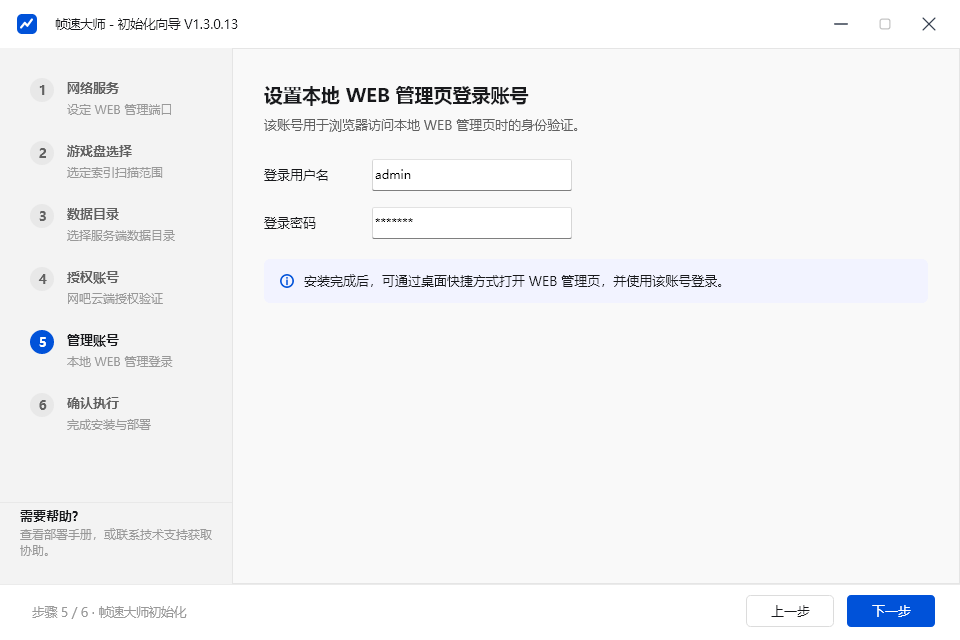Click the 下一步 button
The image size is (960, 640).
[891, 611]
